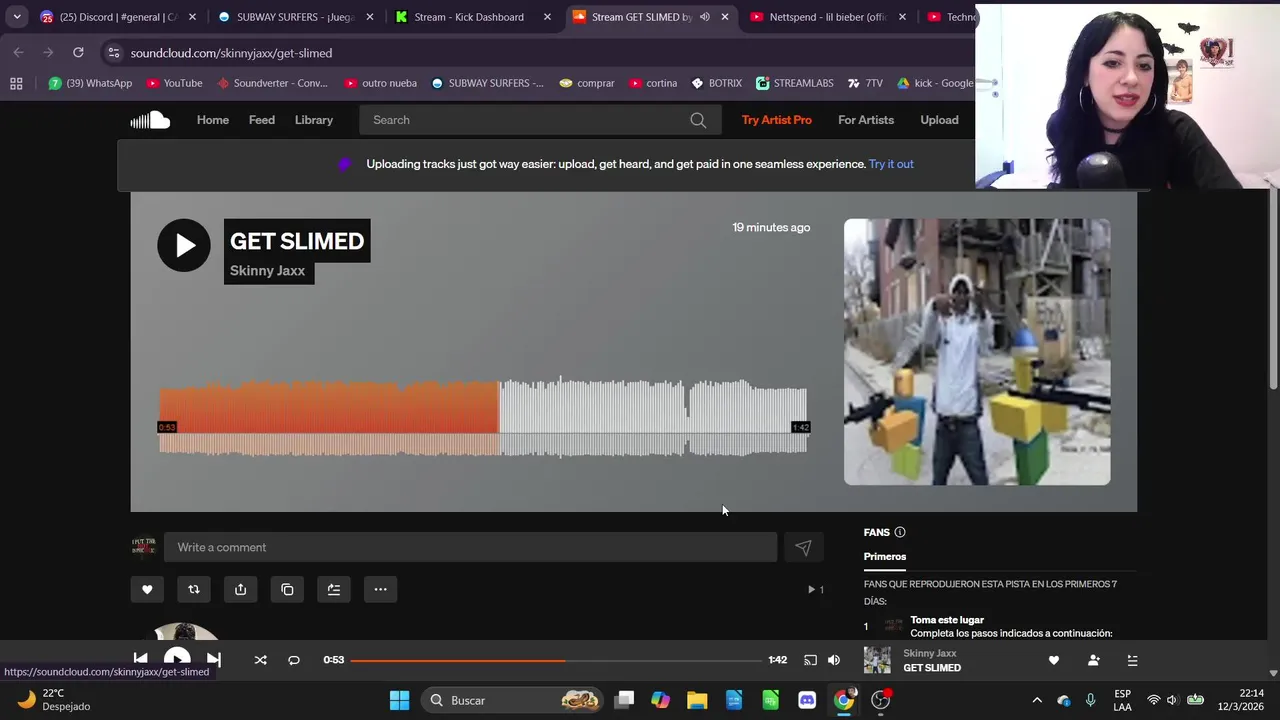Like the track with heart button
Viewport: 1280px width, 720px height.
147,589
